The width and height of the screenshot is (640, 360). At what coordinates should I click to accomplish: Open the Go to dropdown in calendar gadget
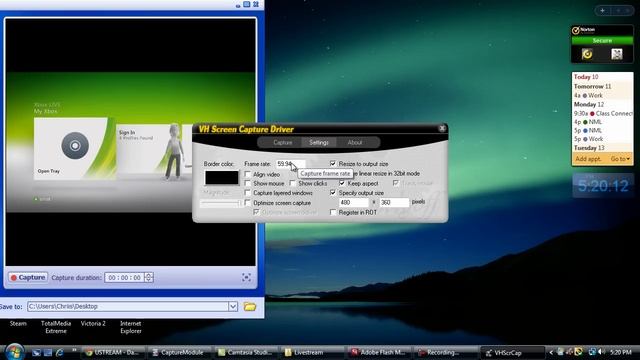[620, 159]
